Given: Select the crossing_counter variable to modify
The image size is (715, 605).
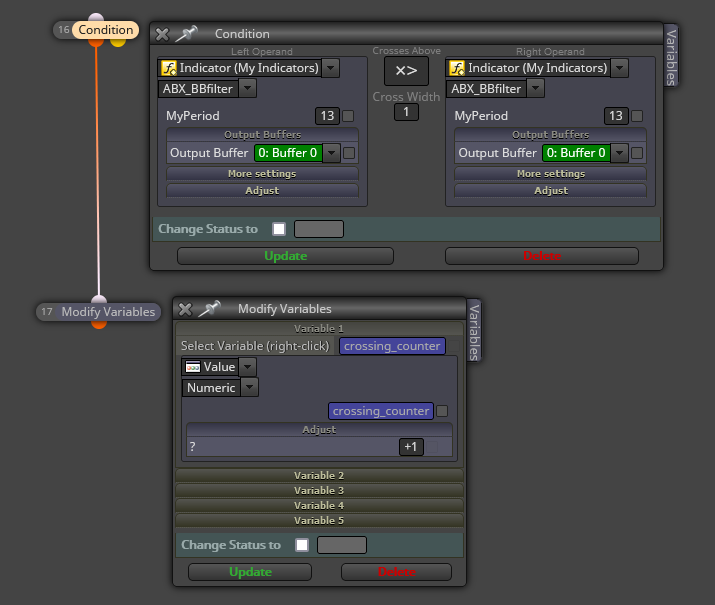Looking at the screenshot, I should pos(392,346).
